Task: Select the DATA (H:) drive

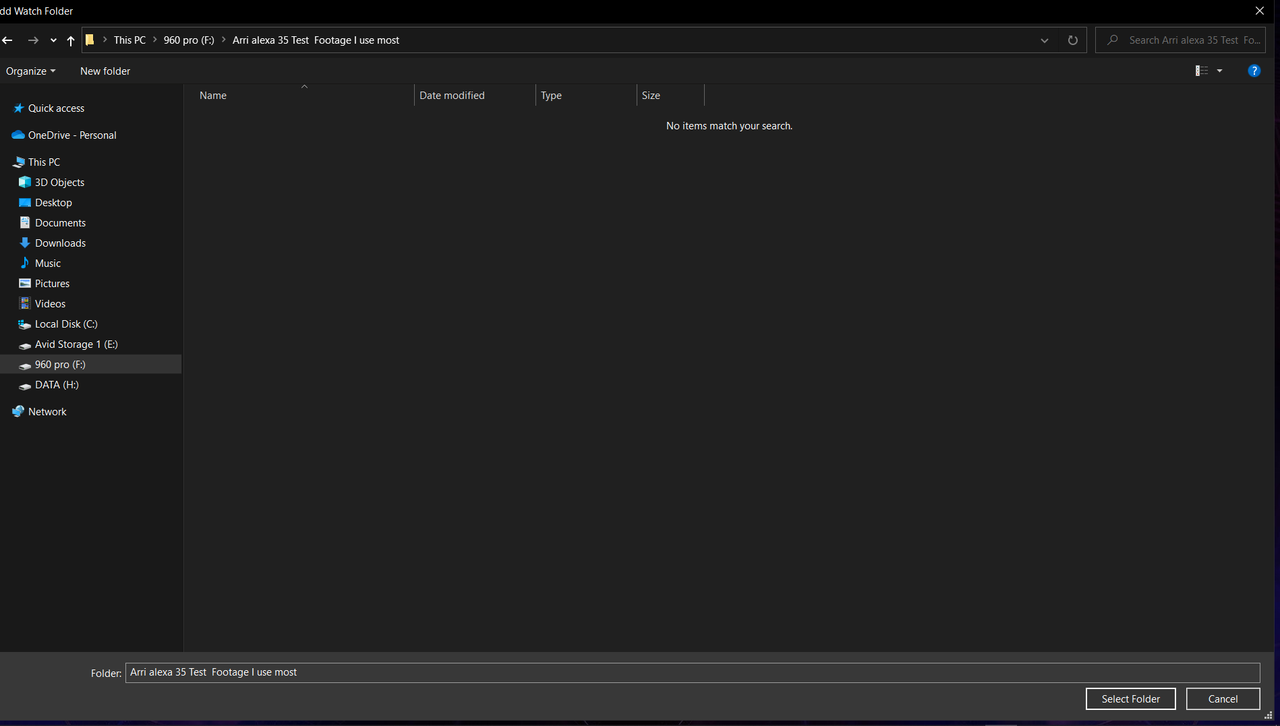Action: pos(56,385)
